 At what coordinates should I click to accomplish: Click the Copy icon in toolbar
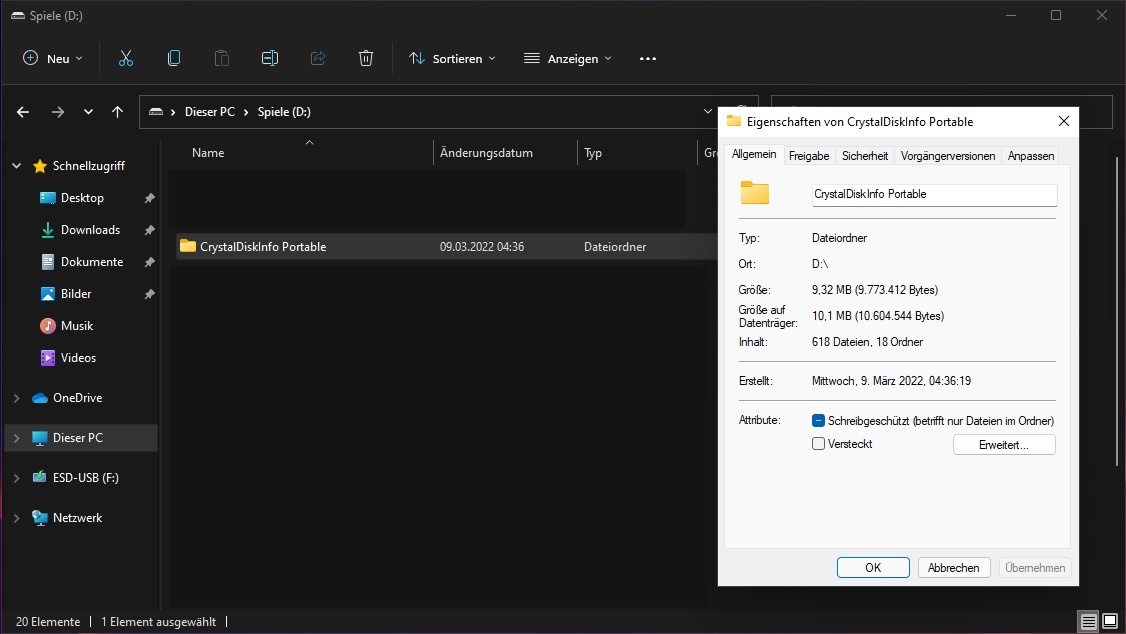(174, 58)
